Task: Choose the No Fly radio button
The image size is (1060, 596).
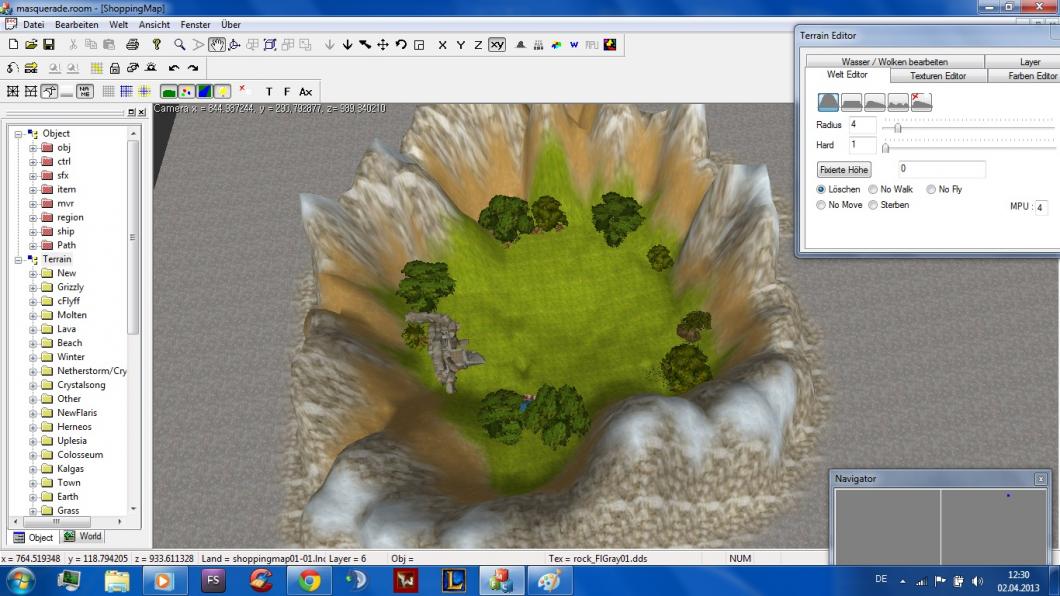Action: [931, 189]
